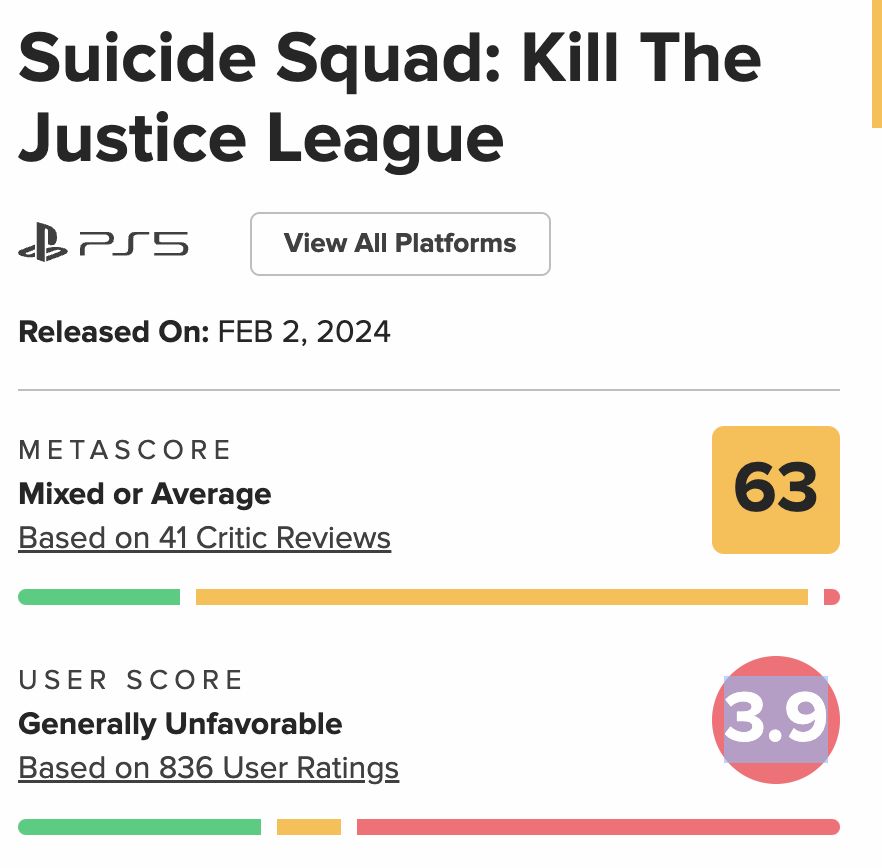882x868 pixels.
Task: Click the yellow strip at top right edge
Action: pos(876,64)
